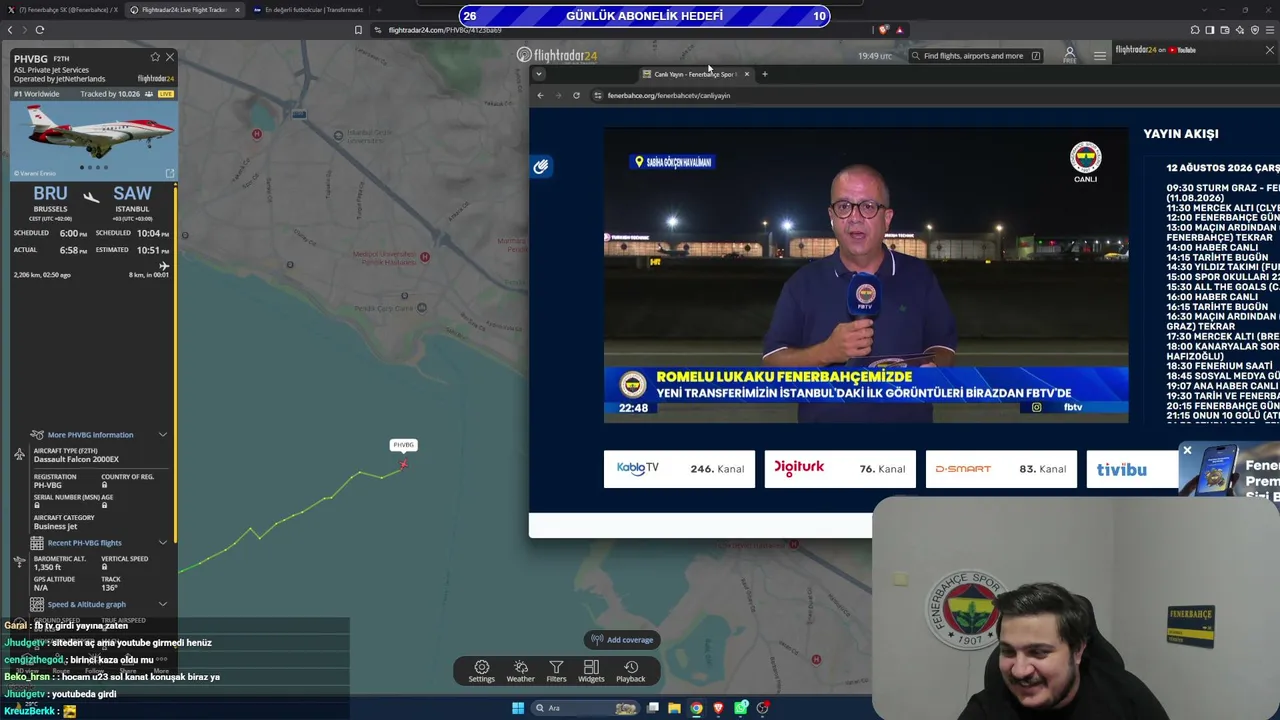The image size is (1280, 720).
Task: Open the Flightradar24 hamburger menu
Action: point(1100,56)
